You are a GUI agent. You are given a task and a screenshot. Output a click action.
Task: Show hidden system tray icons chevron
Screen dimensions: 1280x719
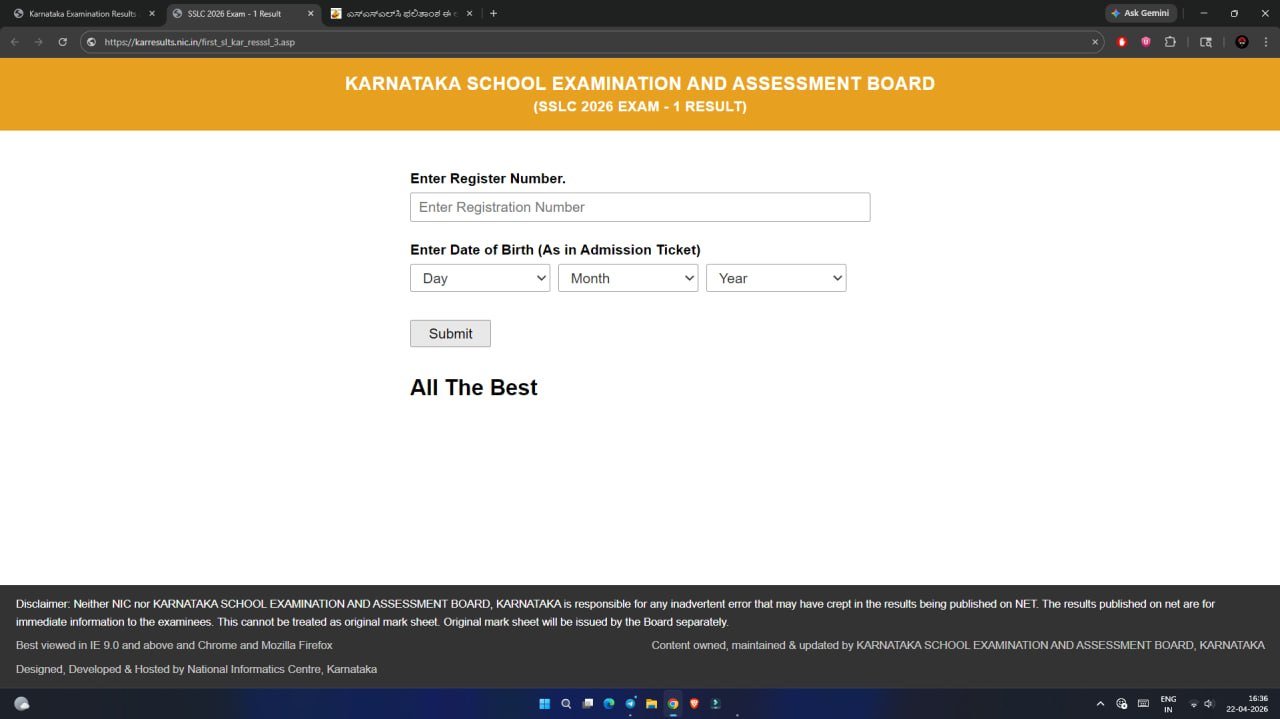click(1100, 704)
